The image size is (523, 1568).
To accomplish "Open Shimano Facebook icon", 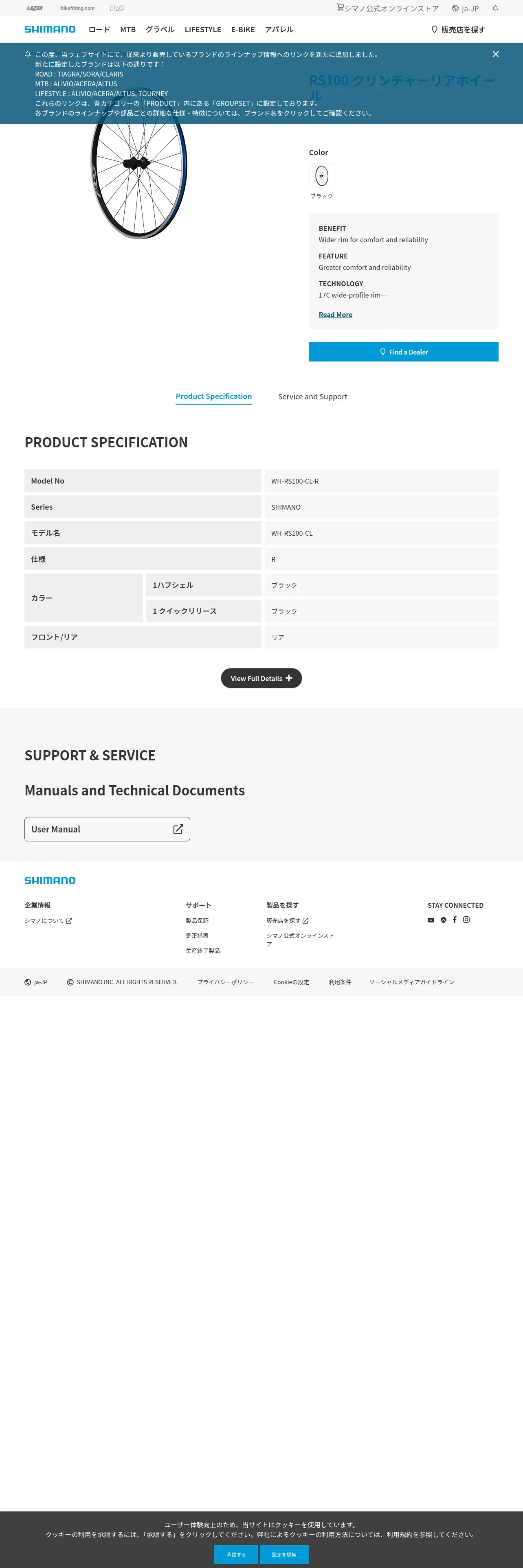I will pos(454,920).
